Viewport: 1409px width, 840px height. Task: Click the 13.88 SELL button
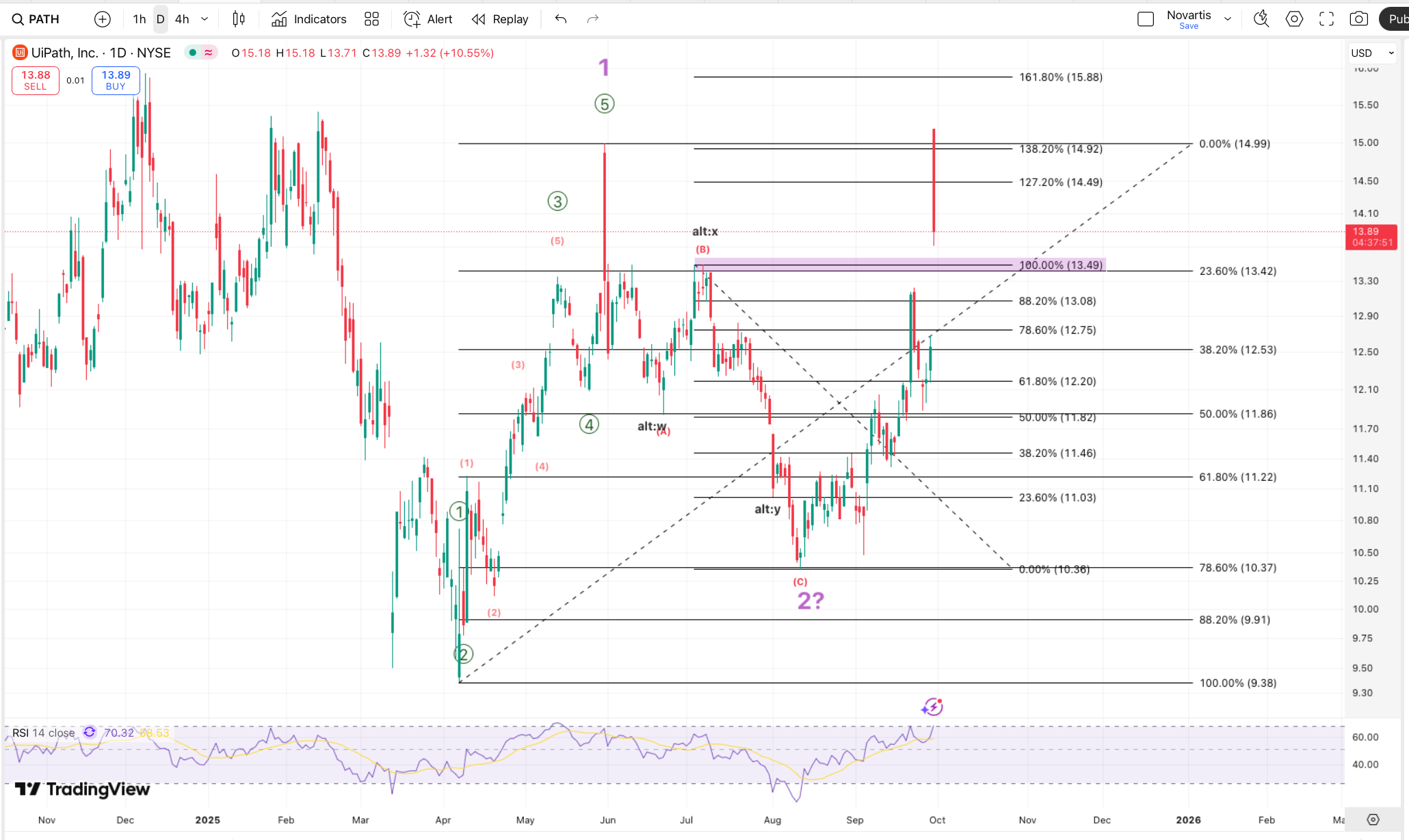(36, 80)
